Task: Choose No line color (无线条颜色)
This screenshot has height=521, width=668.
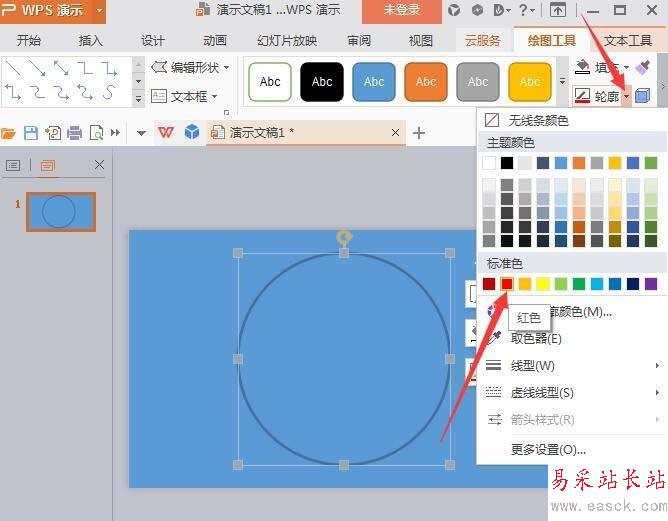Action: click(x=571, y=121)
